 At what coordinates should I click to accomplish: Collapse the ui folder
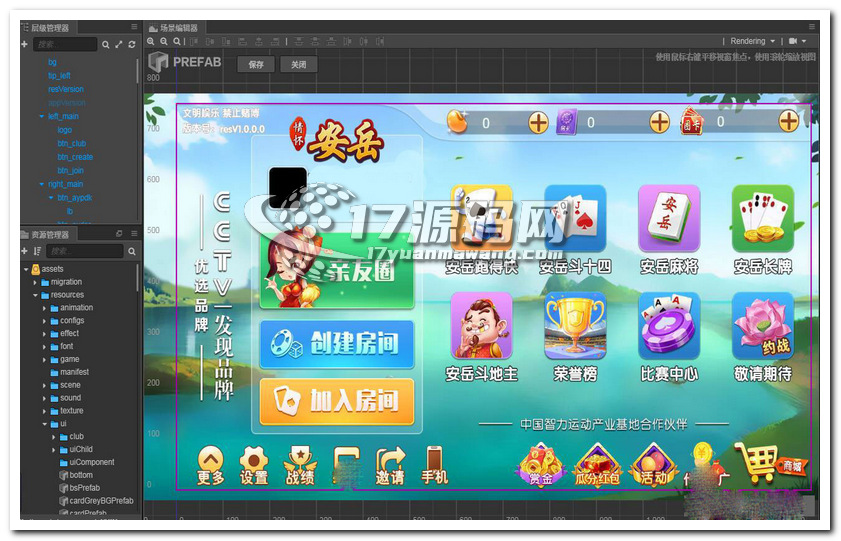tap(45, 424)
